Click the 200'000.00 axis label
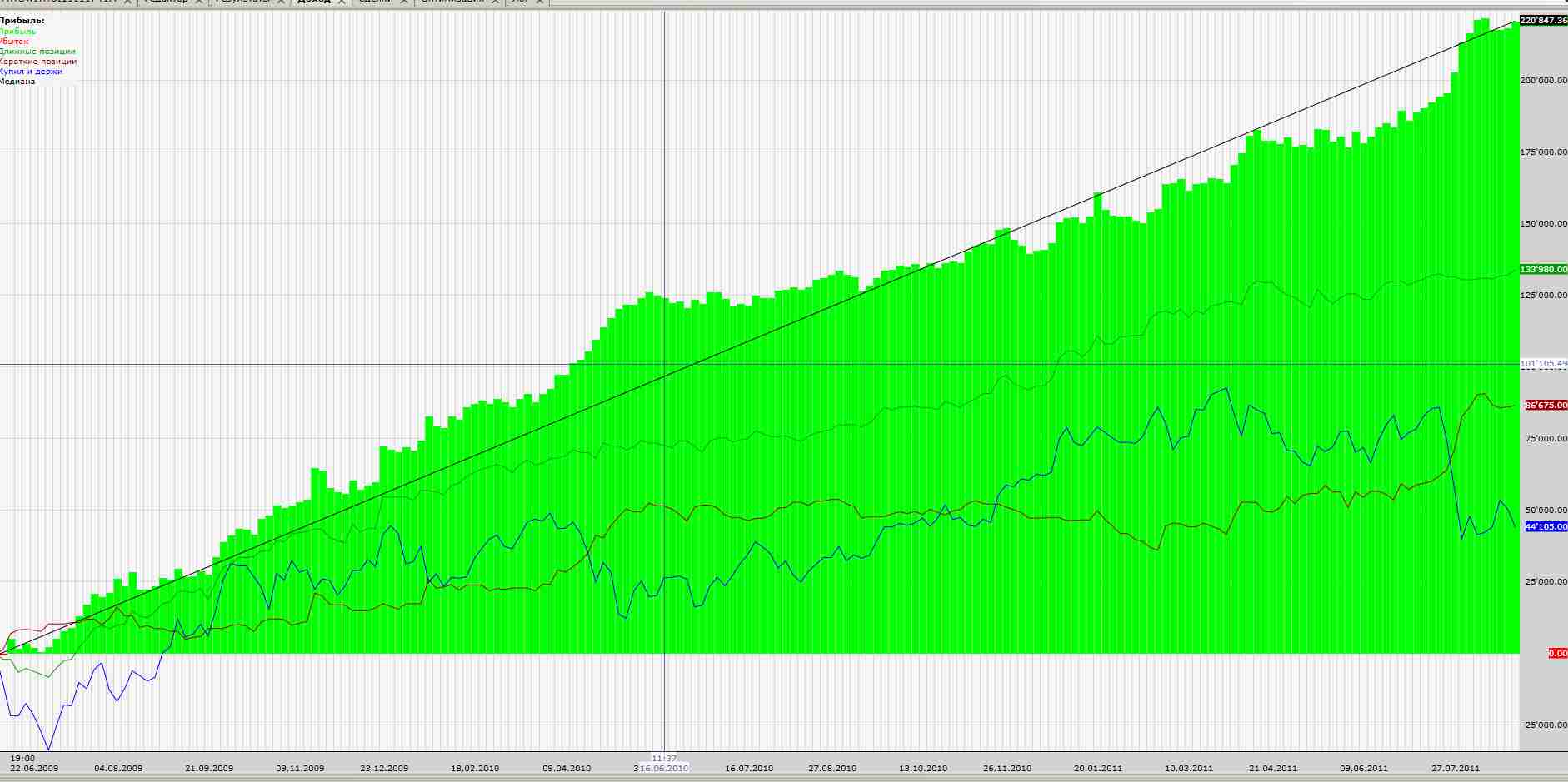This screenshot has width=1568, height=782. tap(1544, 81)
